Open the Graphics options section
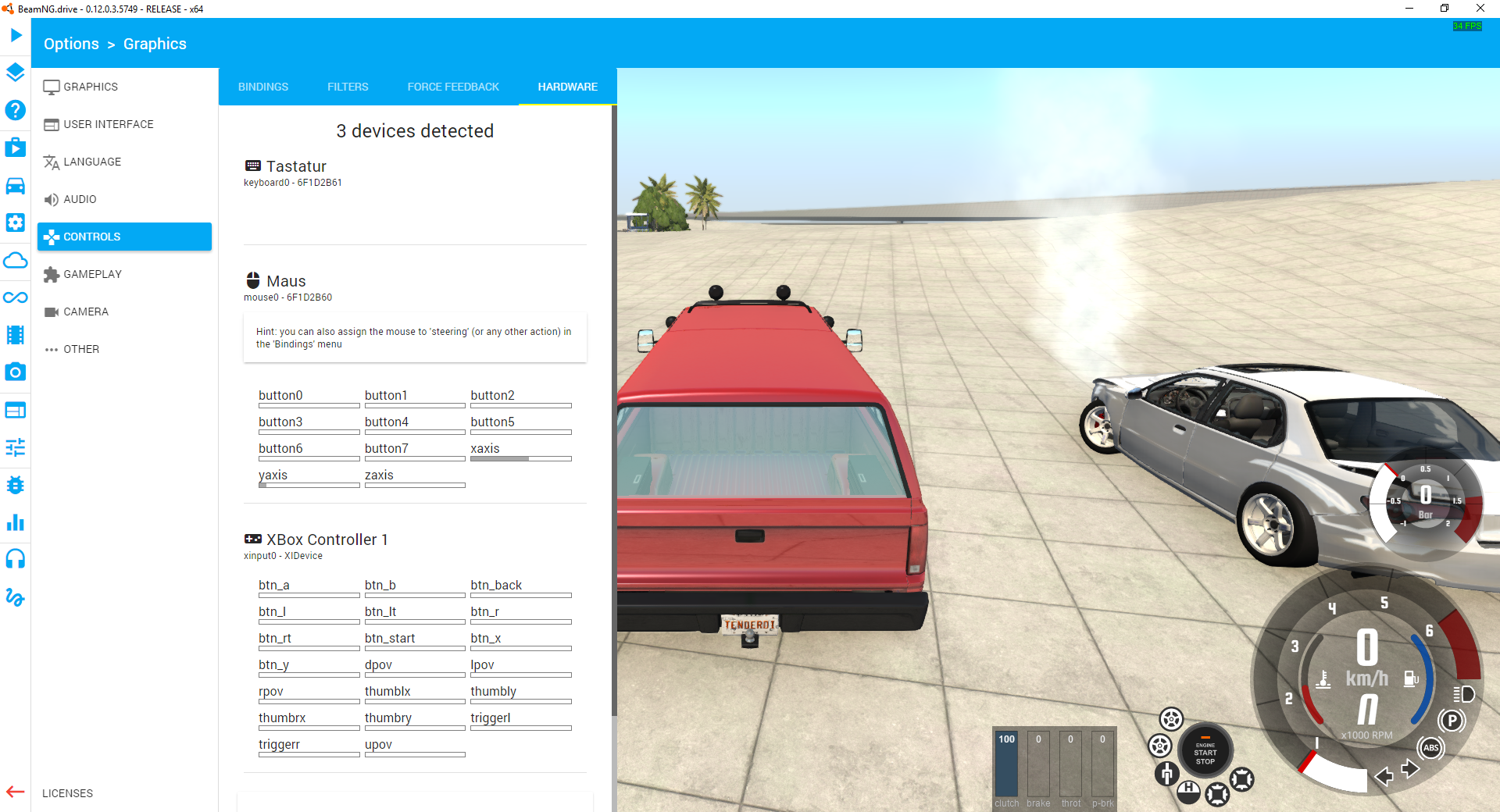 pyautogui.click(x=124, y=87)
